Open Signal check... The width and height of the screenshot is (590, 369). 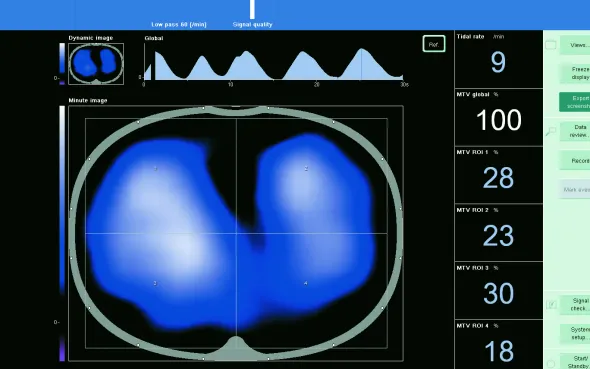(576, 305)
